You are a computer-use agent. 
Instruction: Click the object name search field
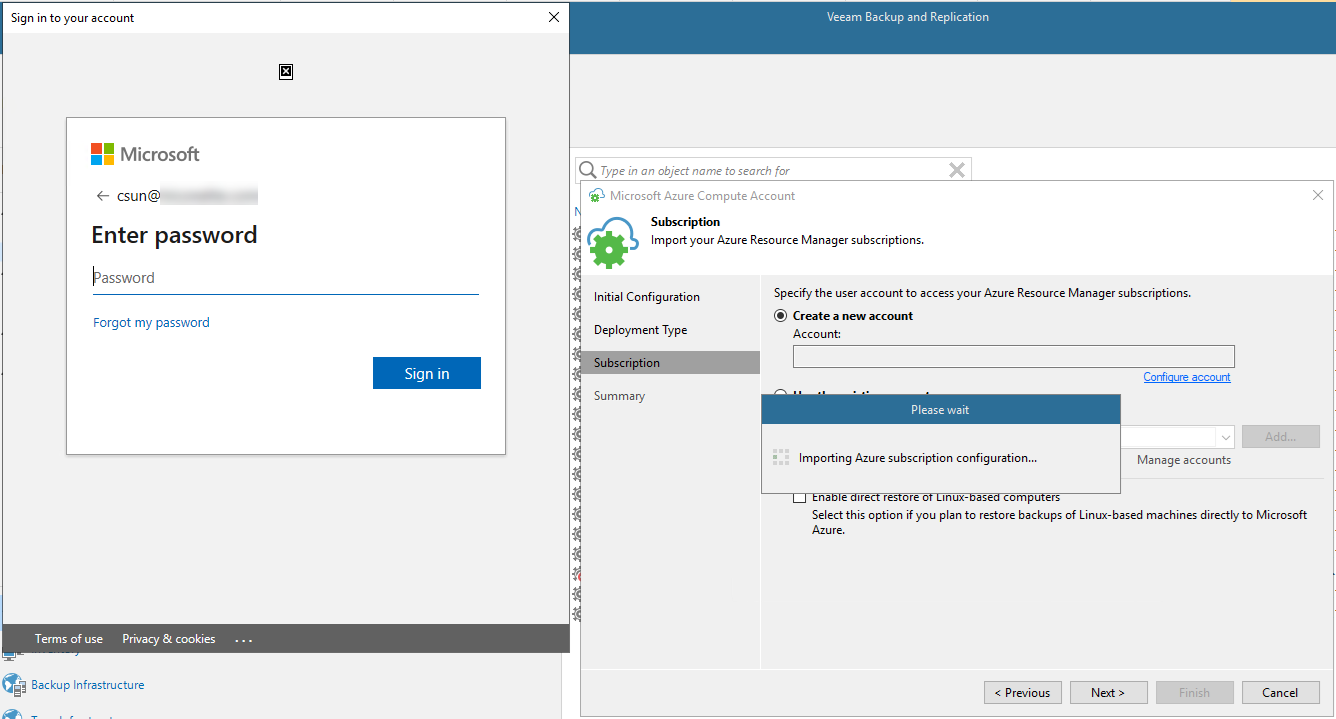pos(772,170)
